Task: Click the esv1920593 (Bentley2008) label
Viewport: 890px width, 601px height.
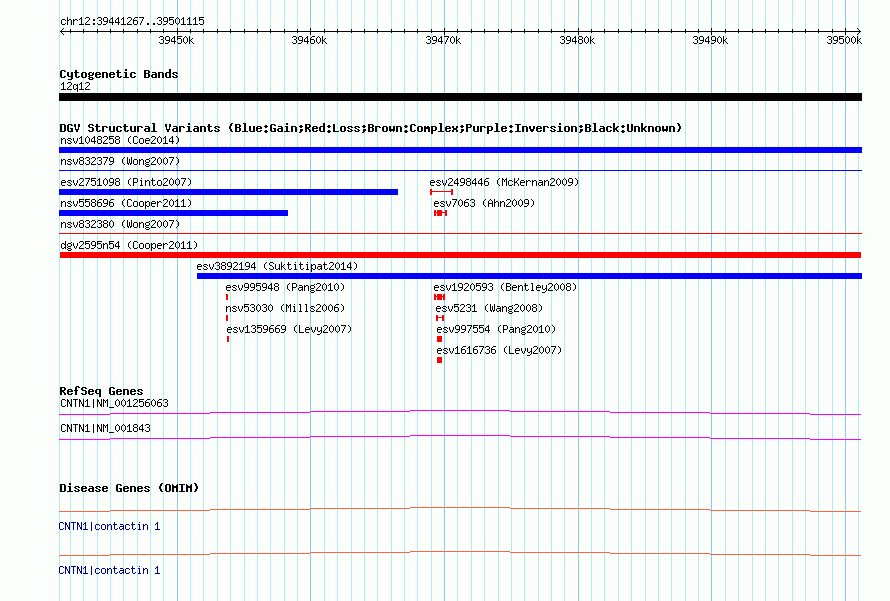Action: (505, 287)
